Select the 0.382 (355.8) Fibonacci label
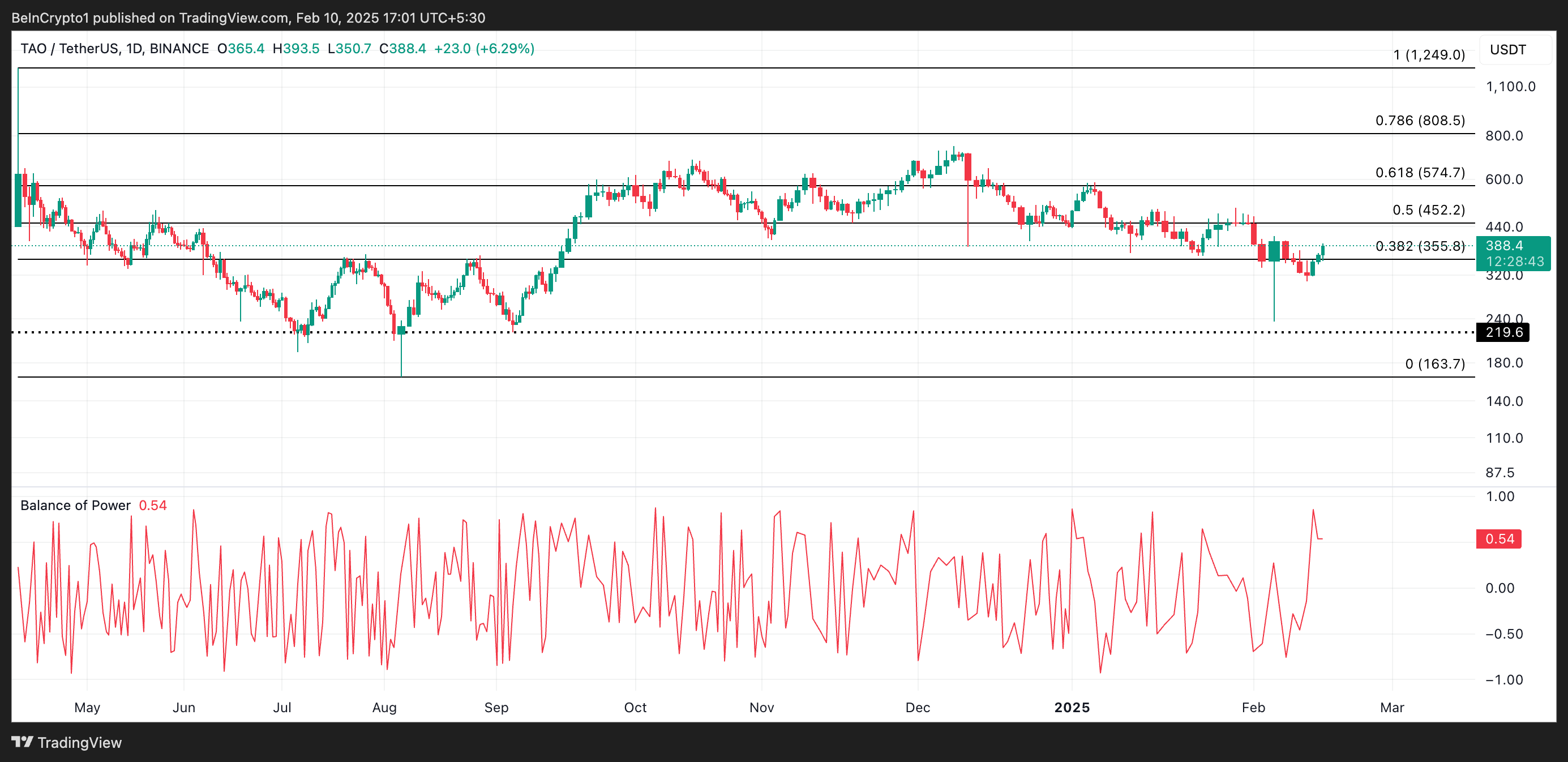 click(1420, 246)
